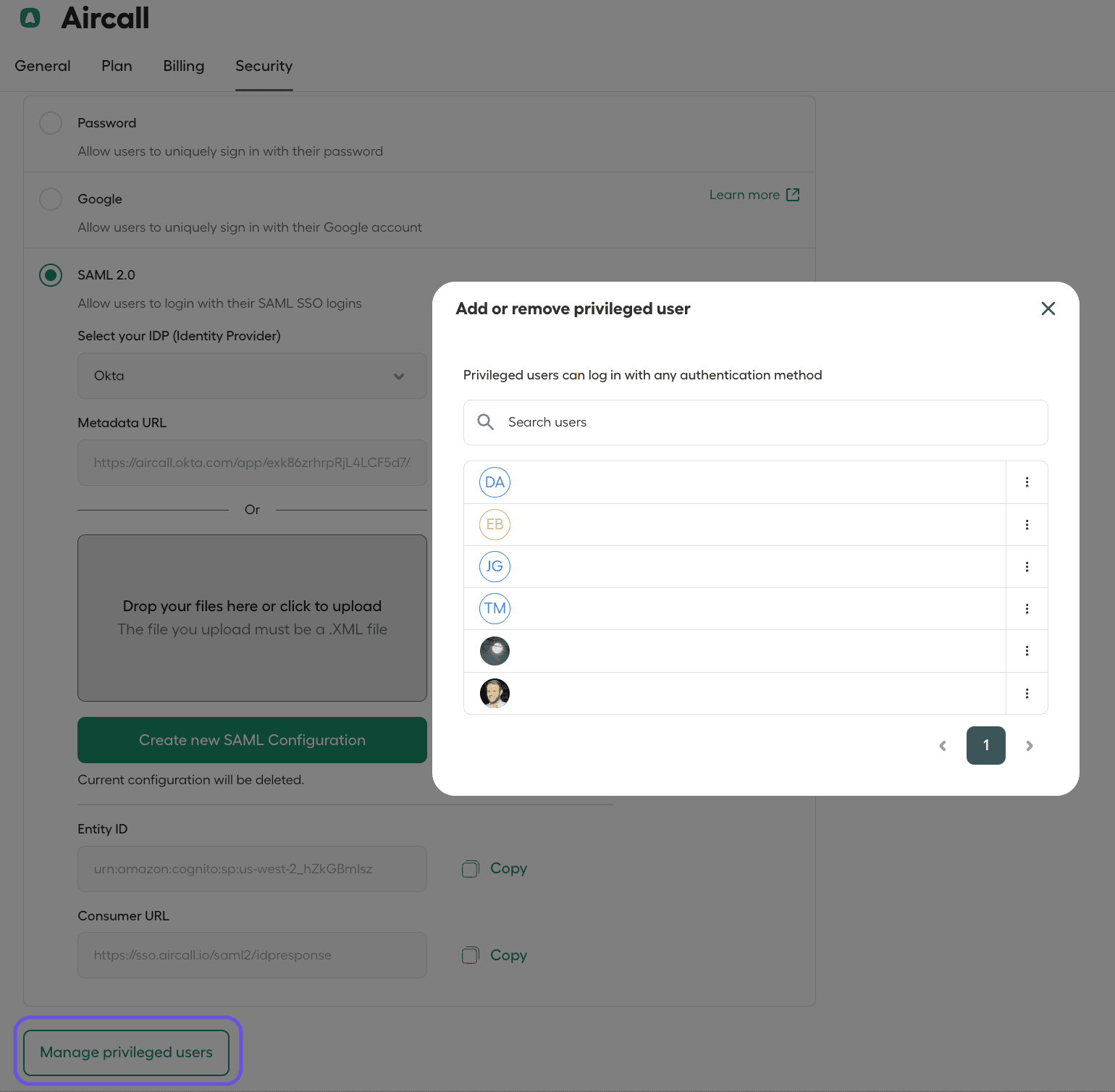
Task: Select the SAML 2.0 radio button
Action: (51, 275)
